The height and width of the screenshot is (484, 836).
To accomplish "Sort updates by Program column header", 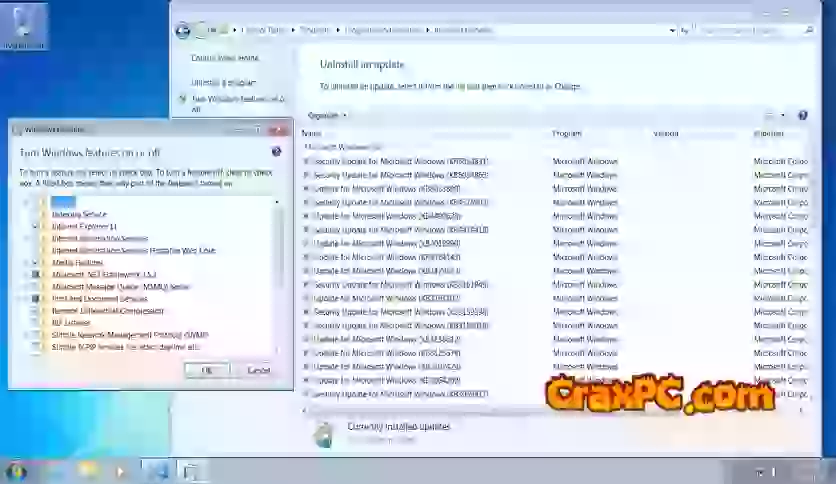I will pos(567,133).
